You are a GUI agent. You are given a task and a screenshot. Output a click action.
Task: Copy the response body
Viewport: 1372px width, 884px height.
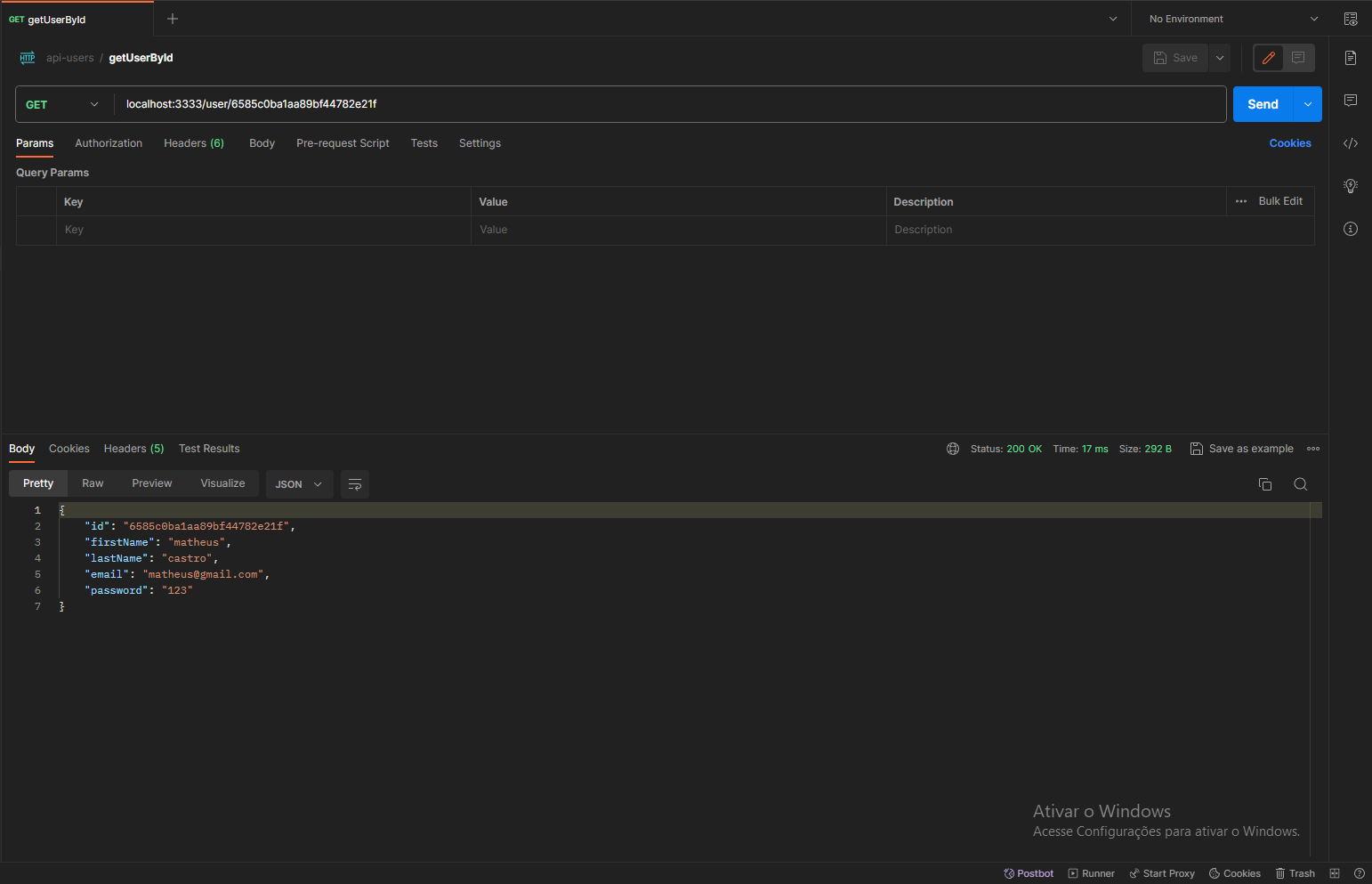[1265, 484]
